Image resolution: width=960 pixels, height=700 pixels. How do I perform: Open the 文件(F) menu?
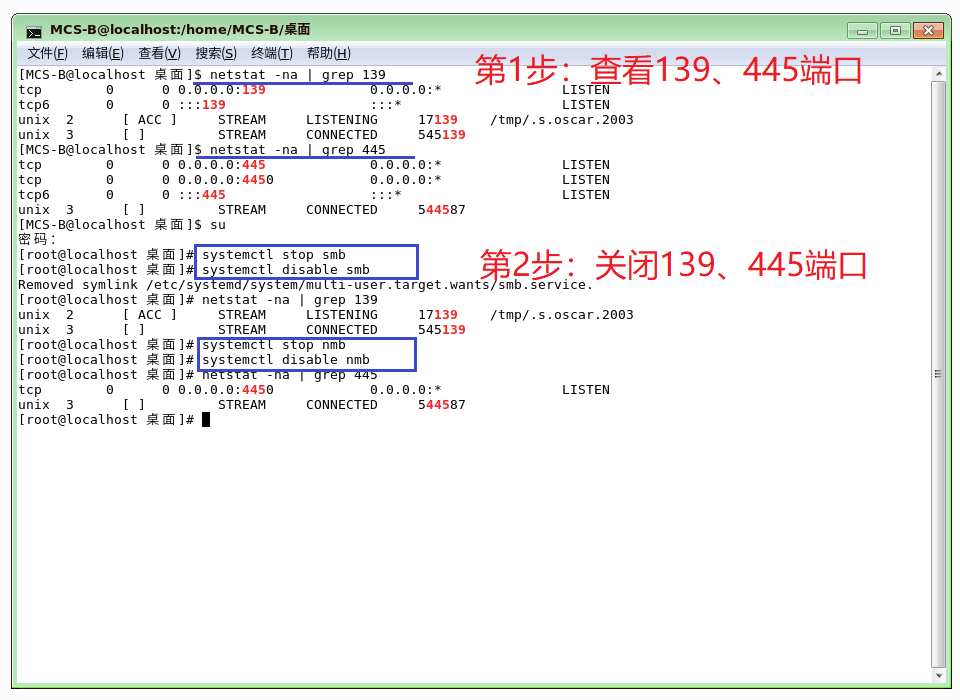point(47,53)
